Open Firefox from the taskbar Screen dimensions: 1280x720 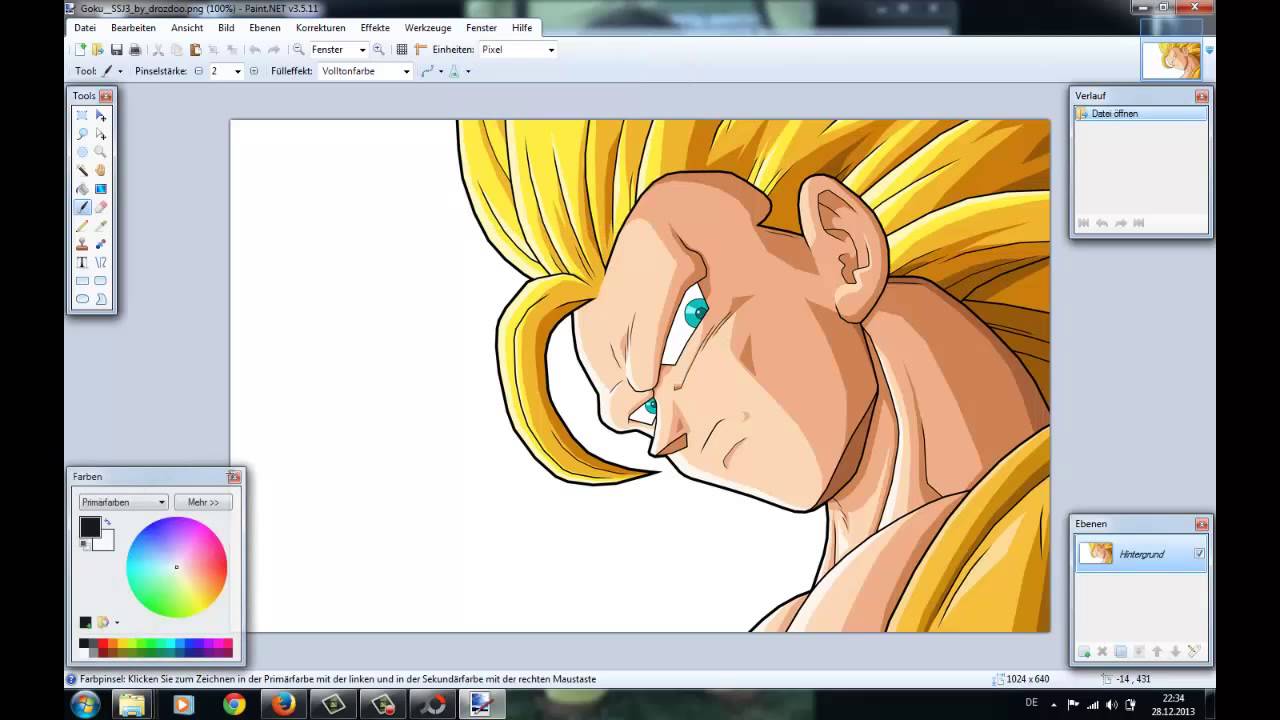point(284,704)
